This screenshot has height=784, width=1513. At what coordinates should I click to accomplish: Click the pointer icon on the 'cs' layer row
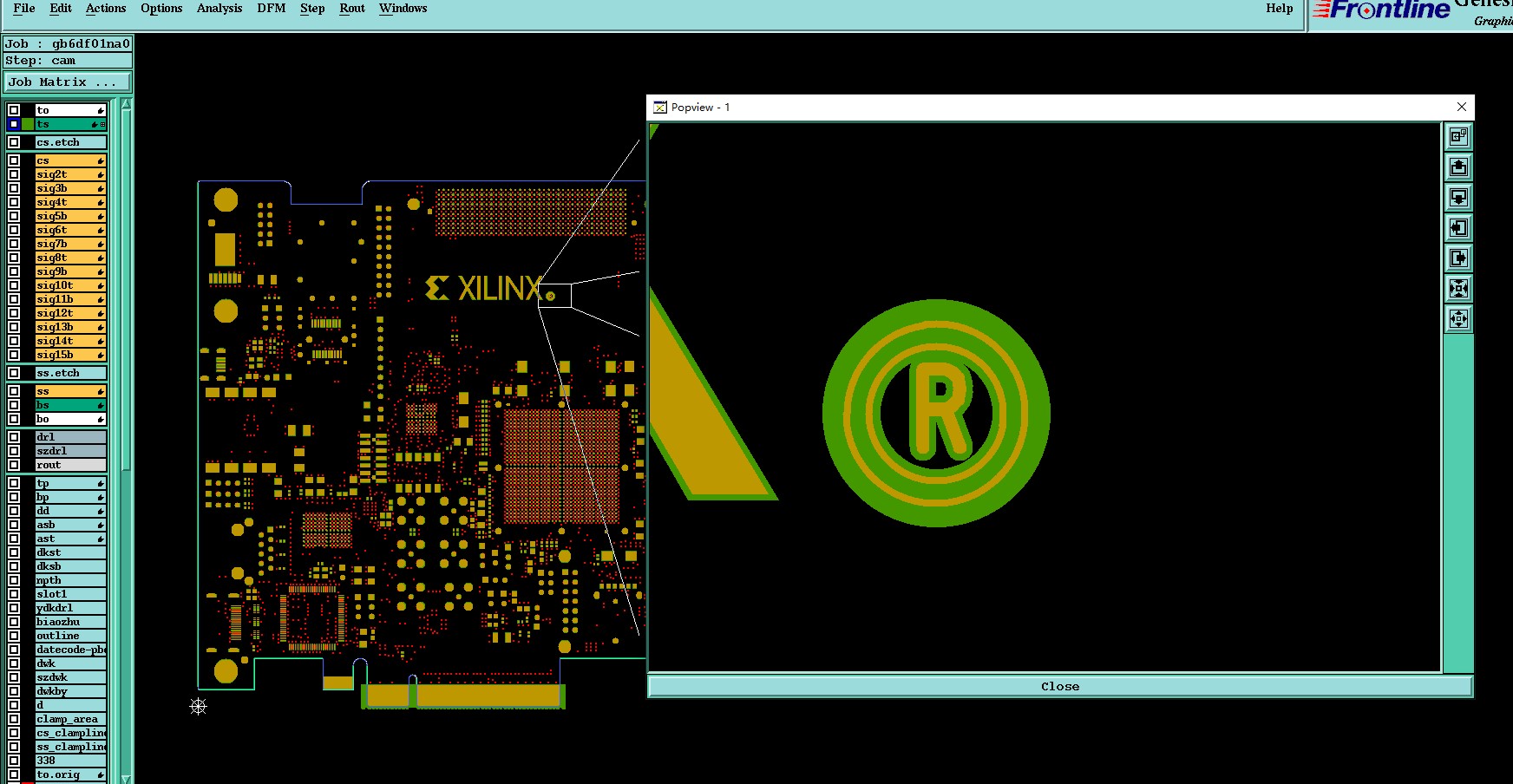[x=101, y=161]
